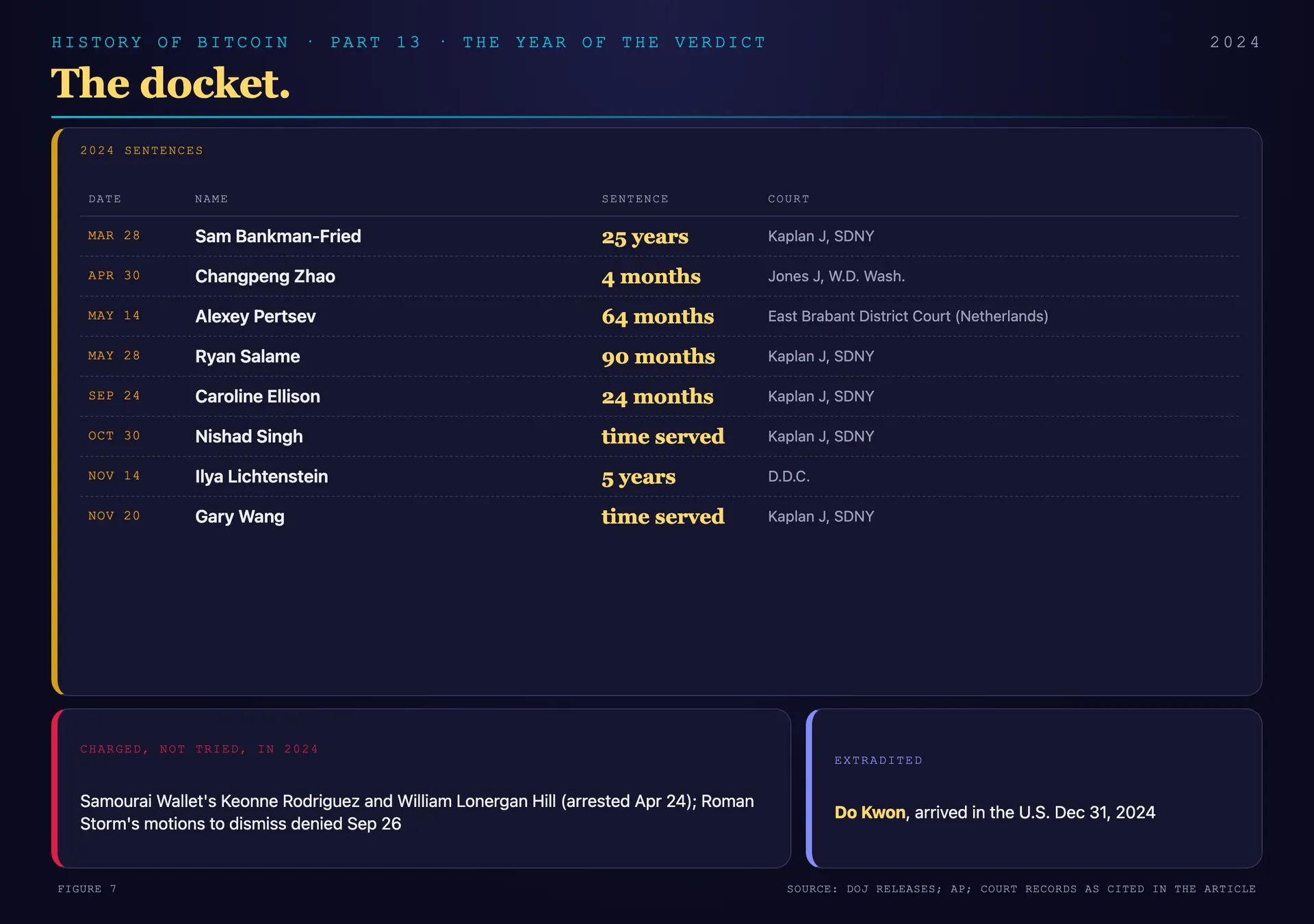This screenshot has height=924, width=1314.
Task: Select the name 'Ilya Lichtenstein'
Action: coord(261,476)
